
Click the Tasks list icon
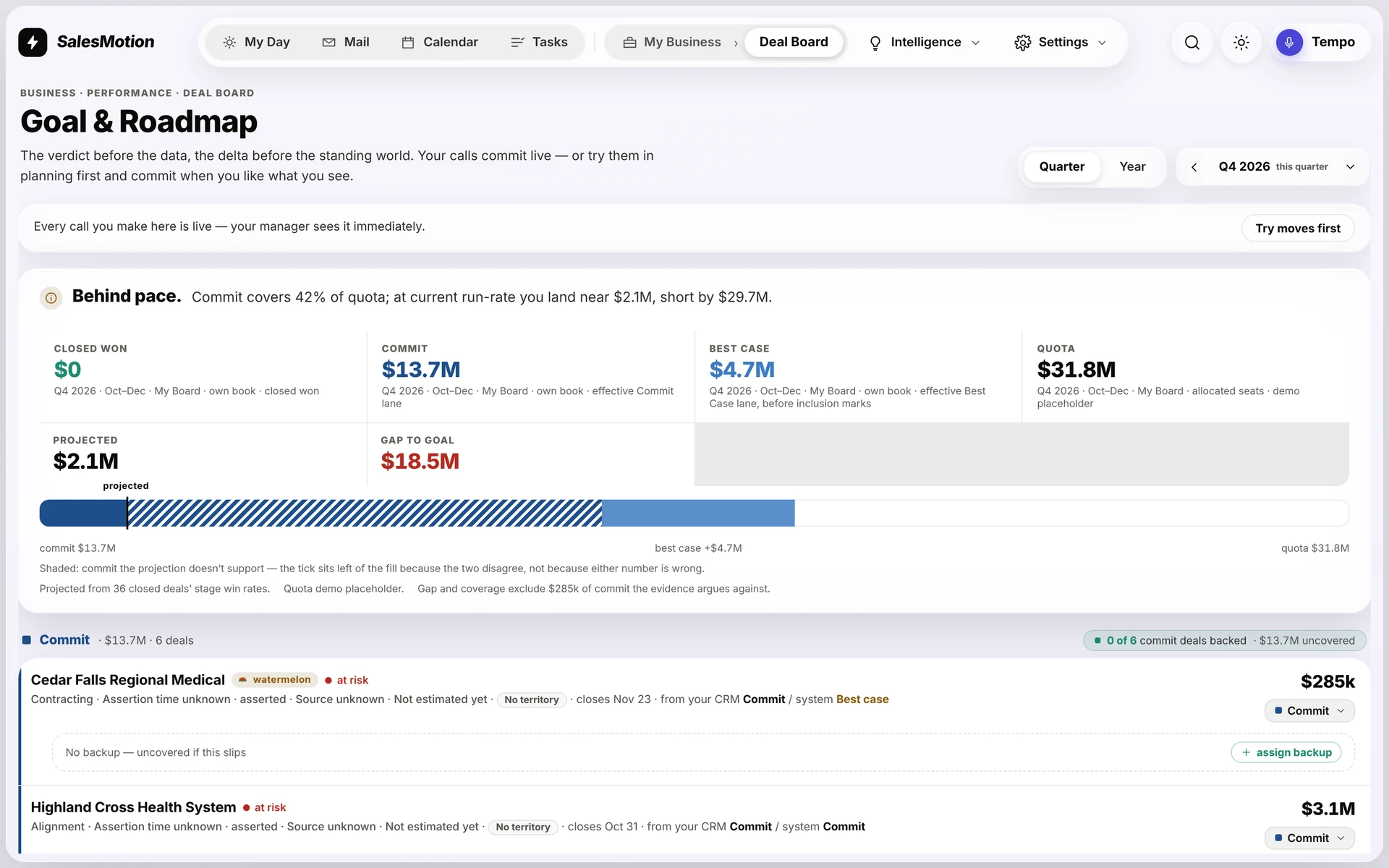[517, 42]
